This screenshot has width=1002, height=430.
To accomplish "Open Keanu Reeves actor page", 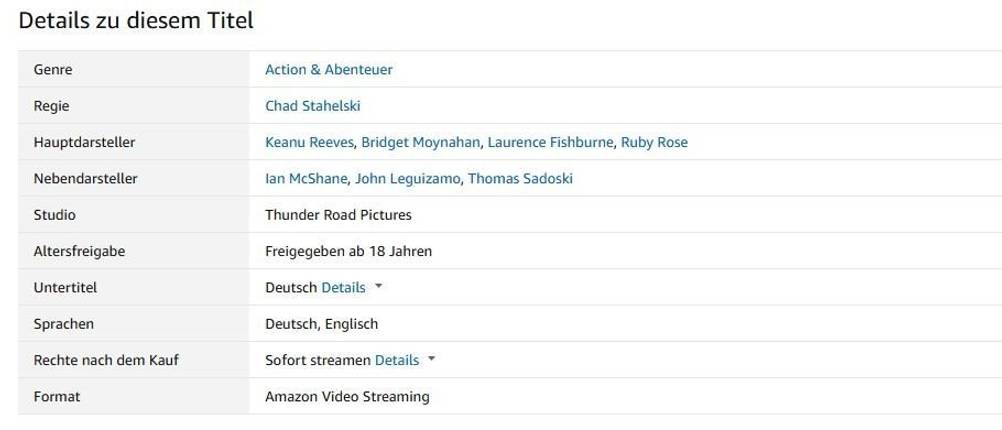I will [x=309, y=142].
